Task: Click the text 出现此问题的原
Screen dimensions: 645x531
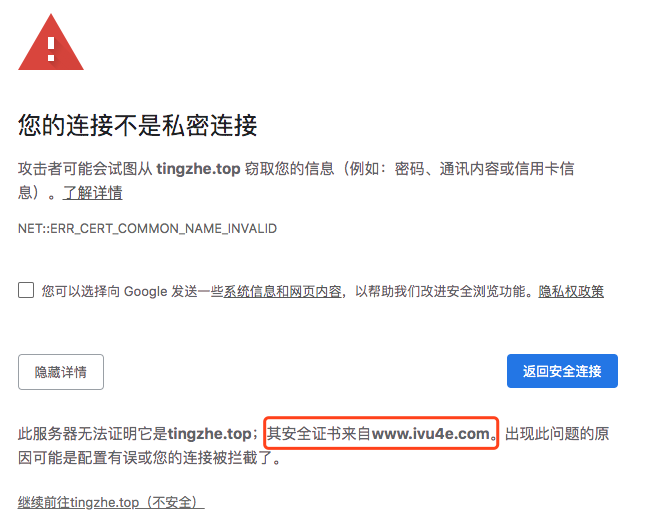Action: coord(557,434)
